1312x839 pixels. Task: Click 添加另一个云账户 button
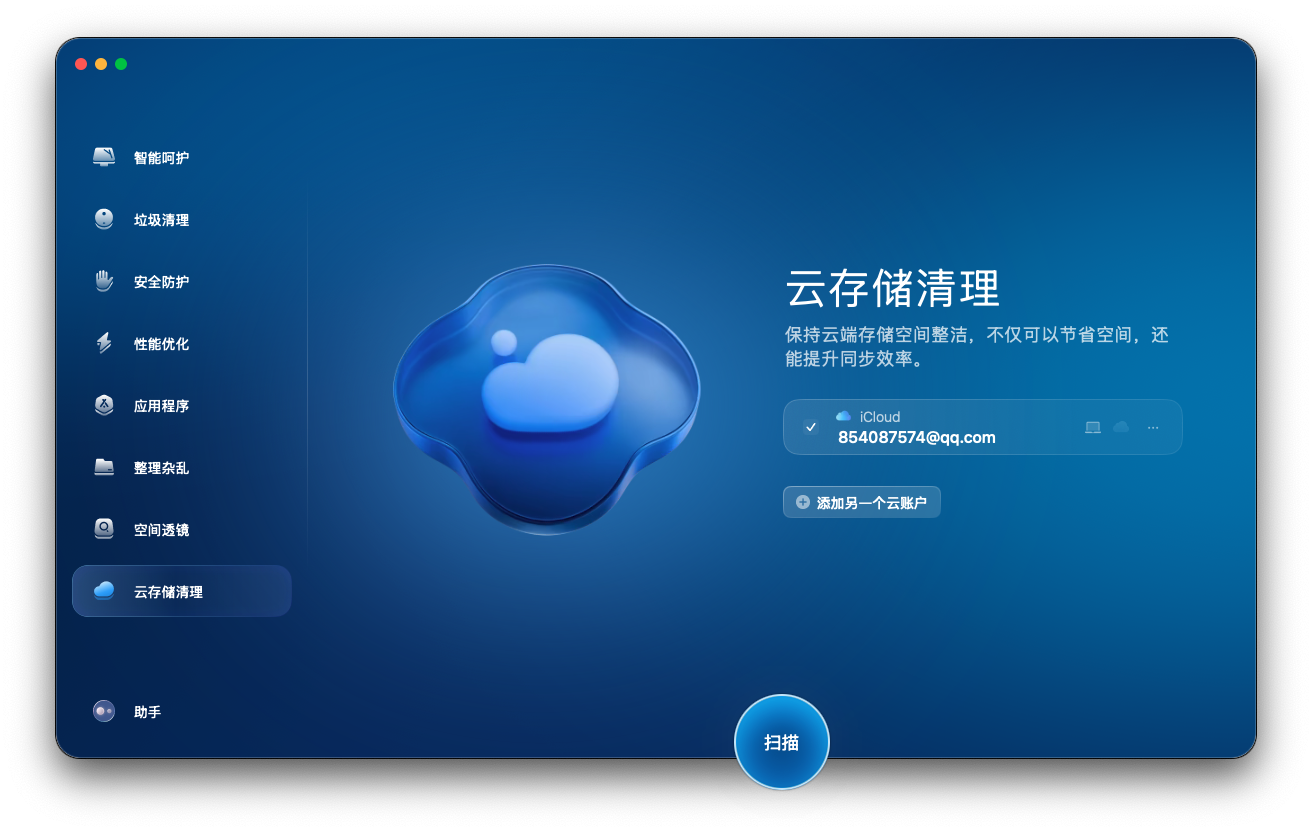[x=861, y=503]
